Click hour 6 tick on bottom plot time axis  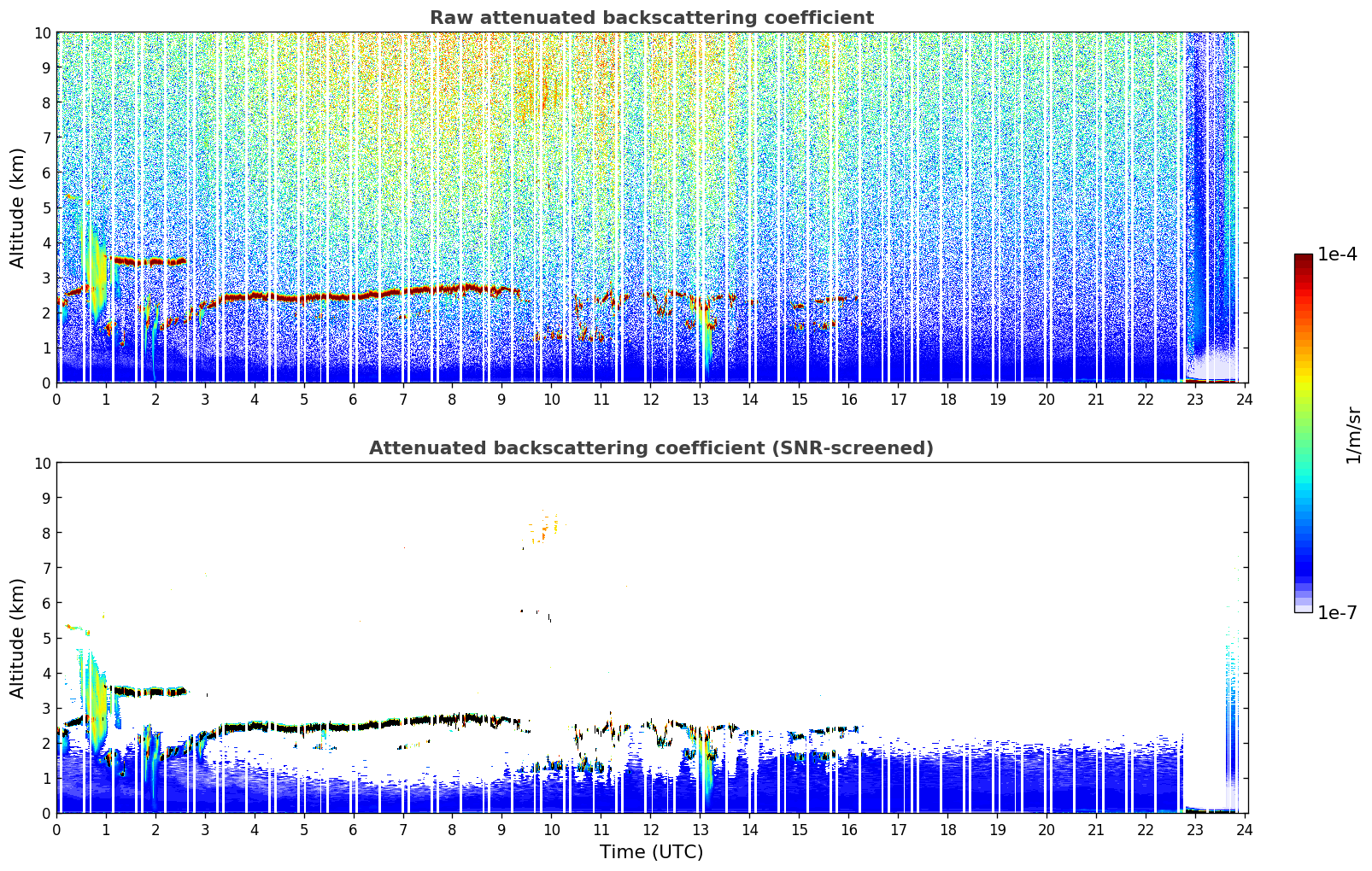pyautogui.click(x=354, y=829)
